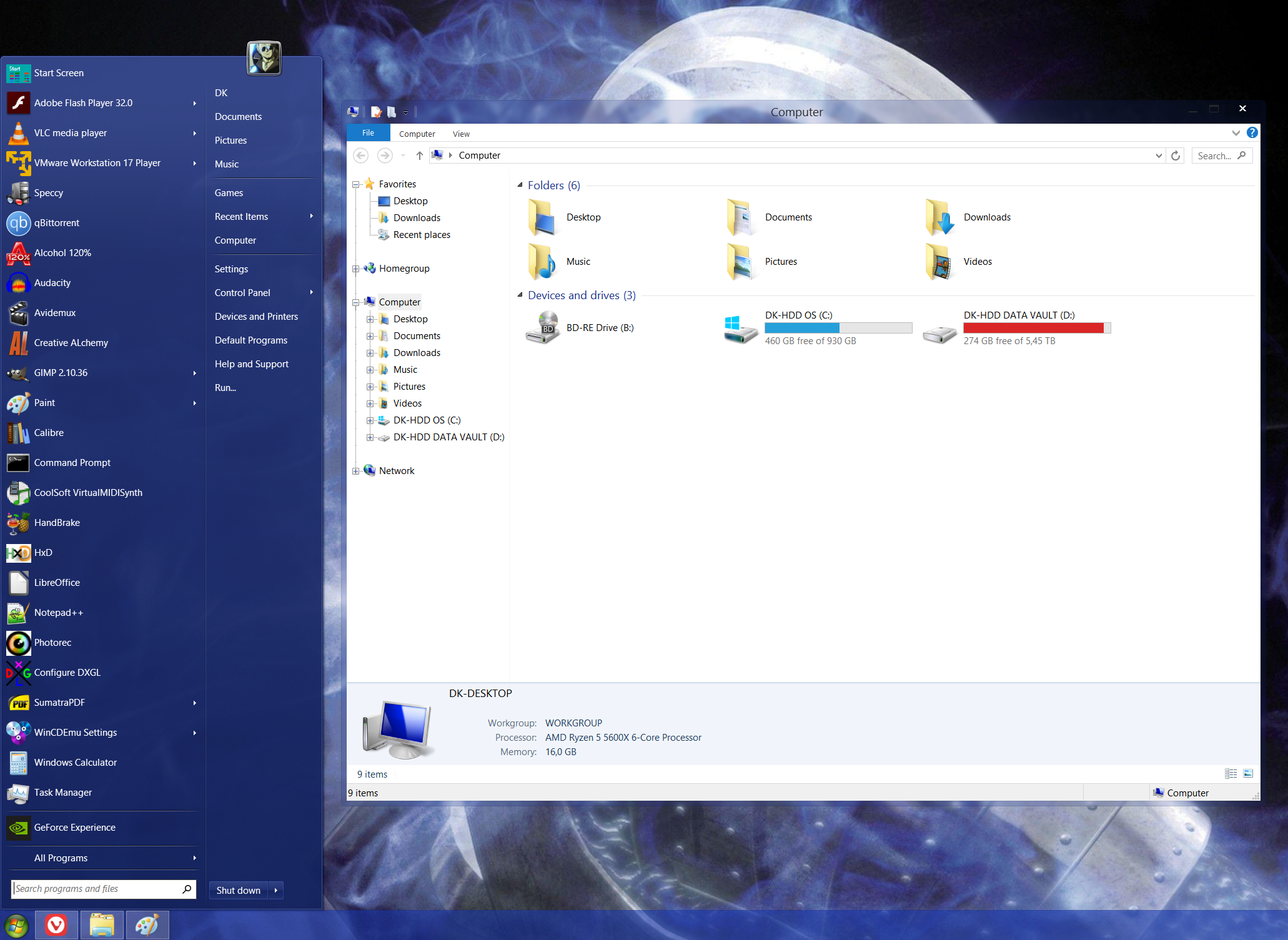Screen dimensions: 1288x940
Task: Open Configure DXGL icon
Action: click(18, 673)
